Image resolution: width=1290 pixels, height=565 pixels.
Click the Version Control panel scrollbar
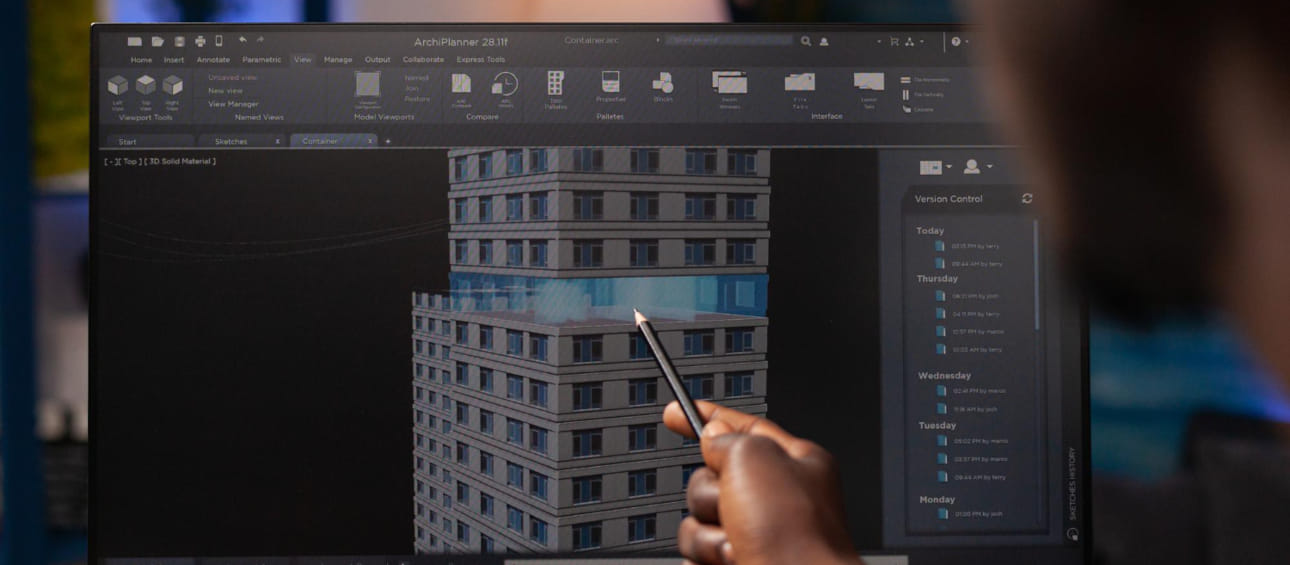(1035, 280)
